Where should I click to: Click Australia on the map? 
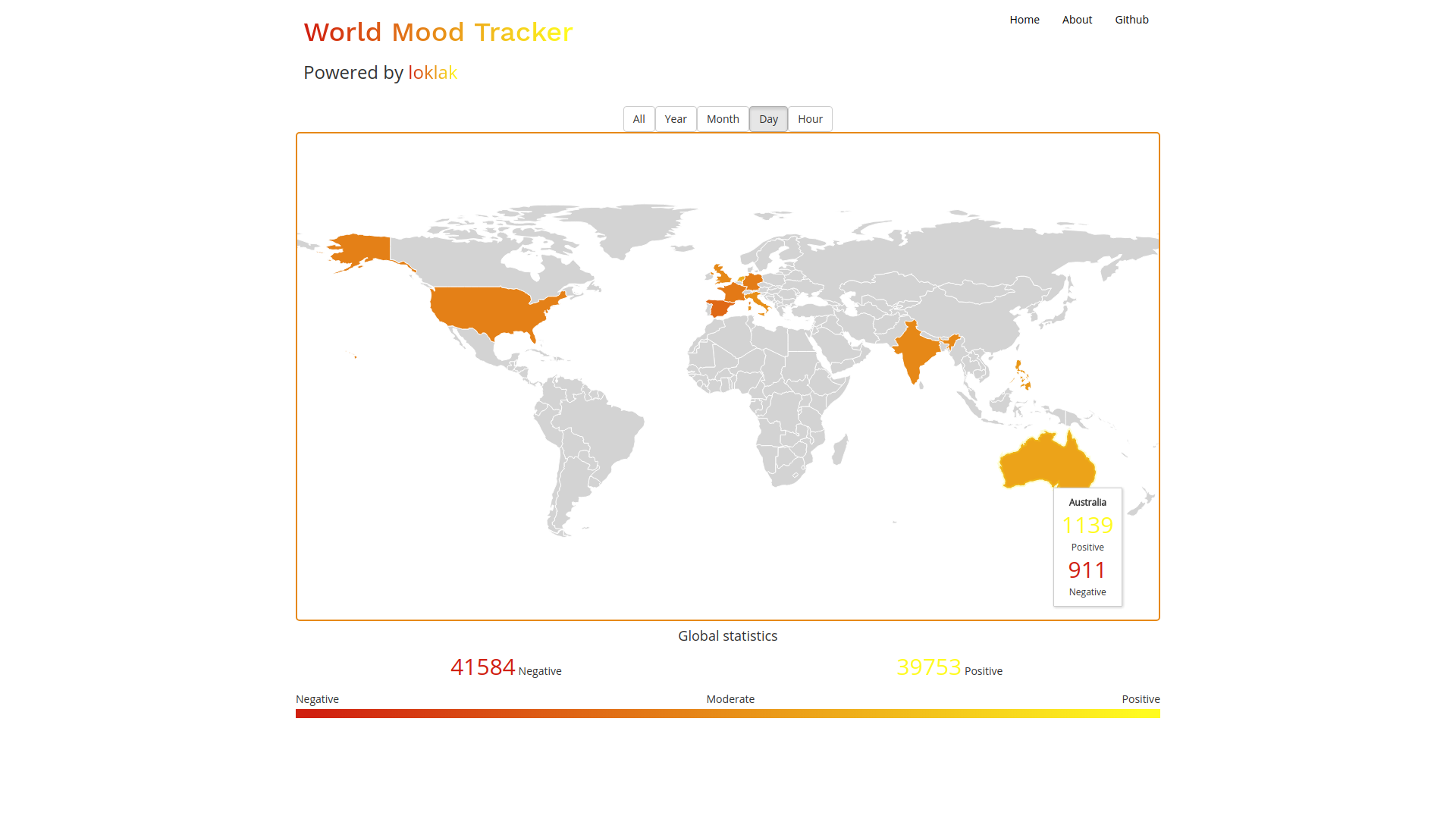(x=1046, y=463)
